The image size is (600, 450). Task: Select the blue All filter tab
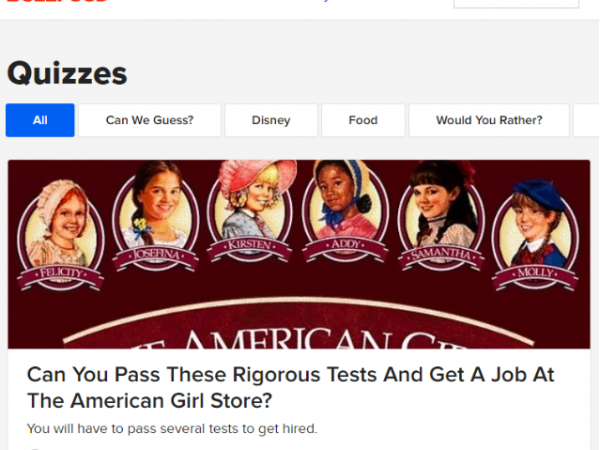[x=40, y=120]
